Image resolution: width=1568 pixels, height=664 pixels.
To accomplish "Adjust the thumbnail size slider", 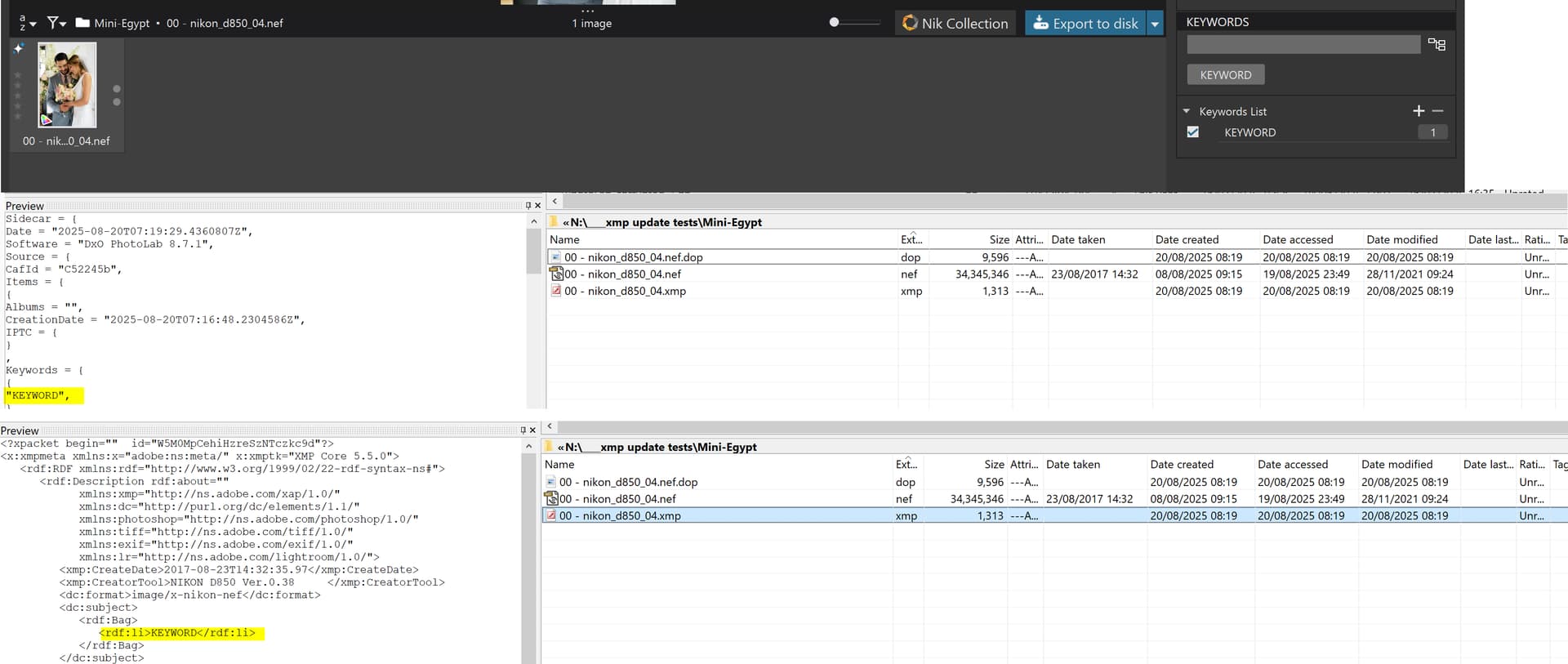I will (834, 22).
